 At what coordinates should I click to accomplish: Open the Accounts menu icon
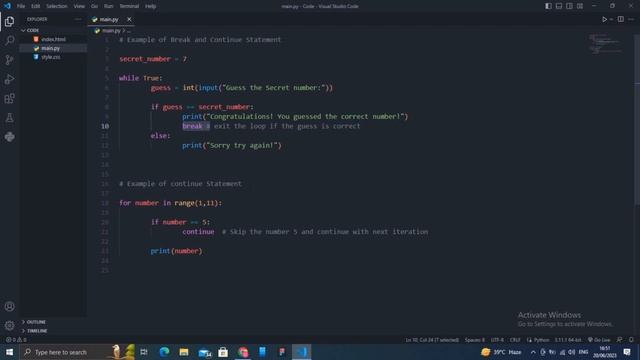click(9, 307)
